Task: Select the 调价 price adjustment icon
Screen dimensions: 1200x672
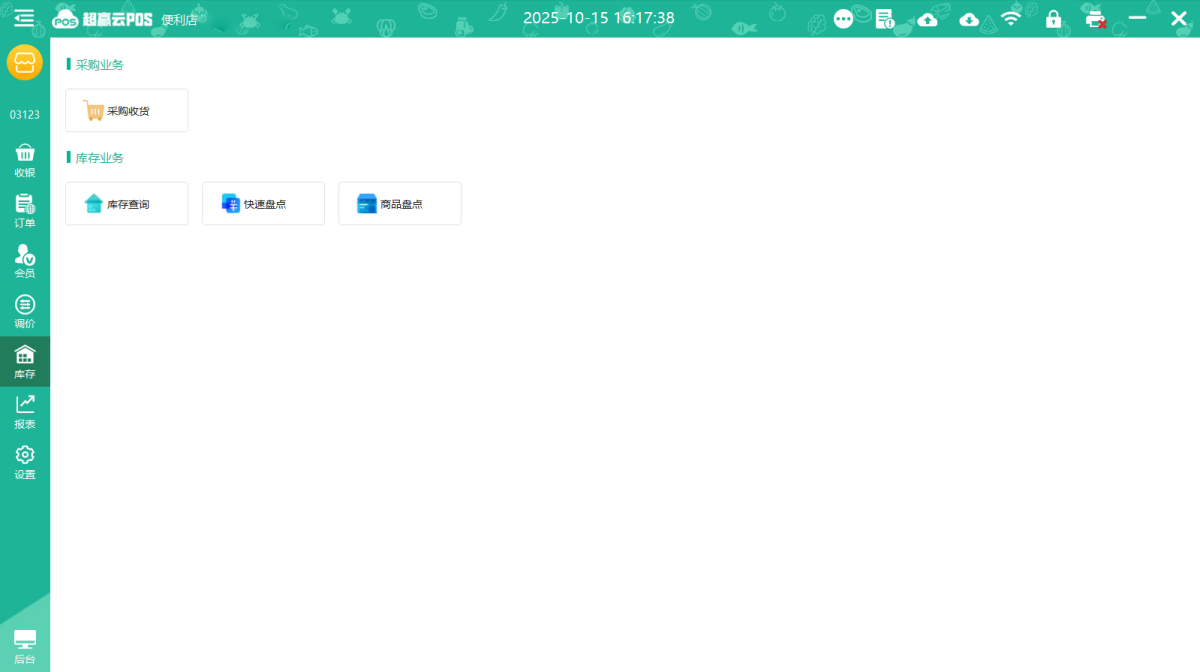Action: [x=24, y=311]
